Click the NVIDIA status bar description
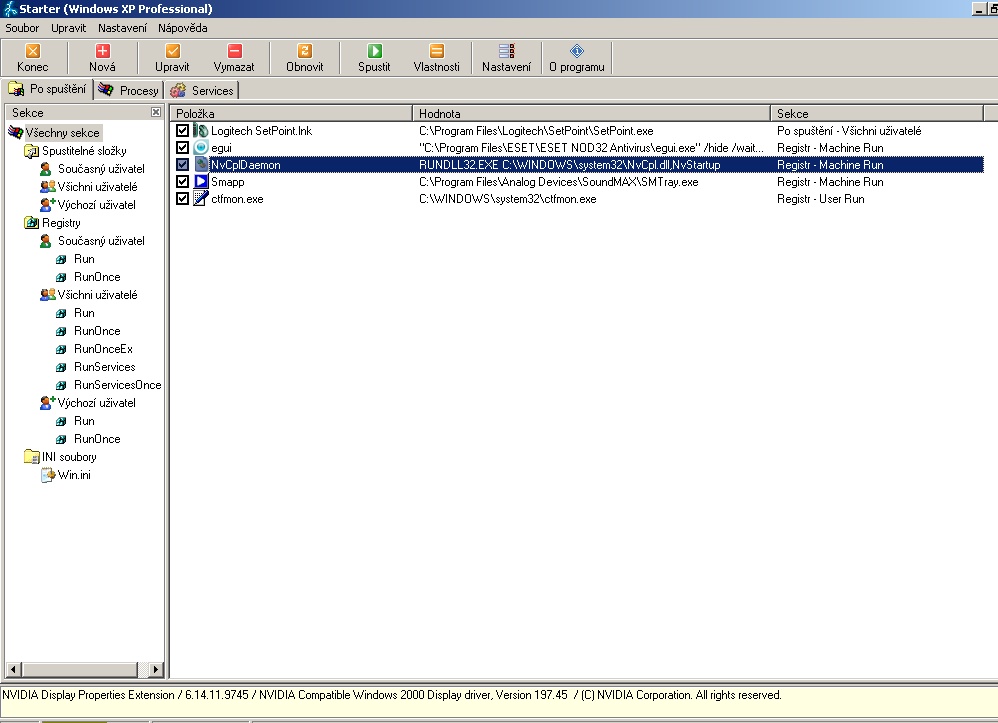 391,695
